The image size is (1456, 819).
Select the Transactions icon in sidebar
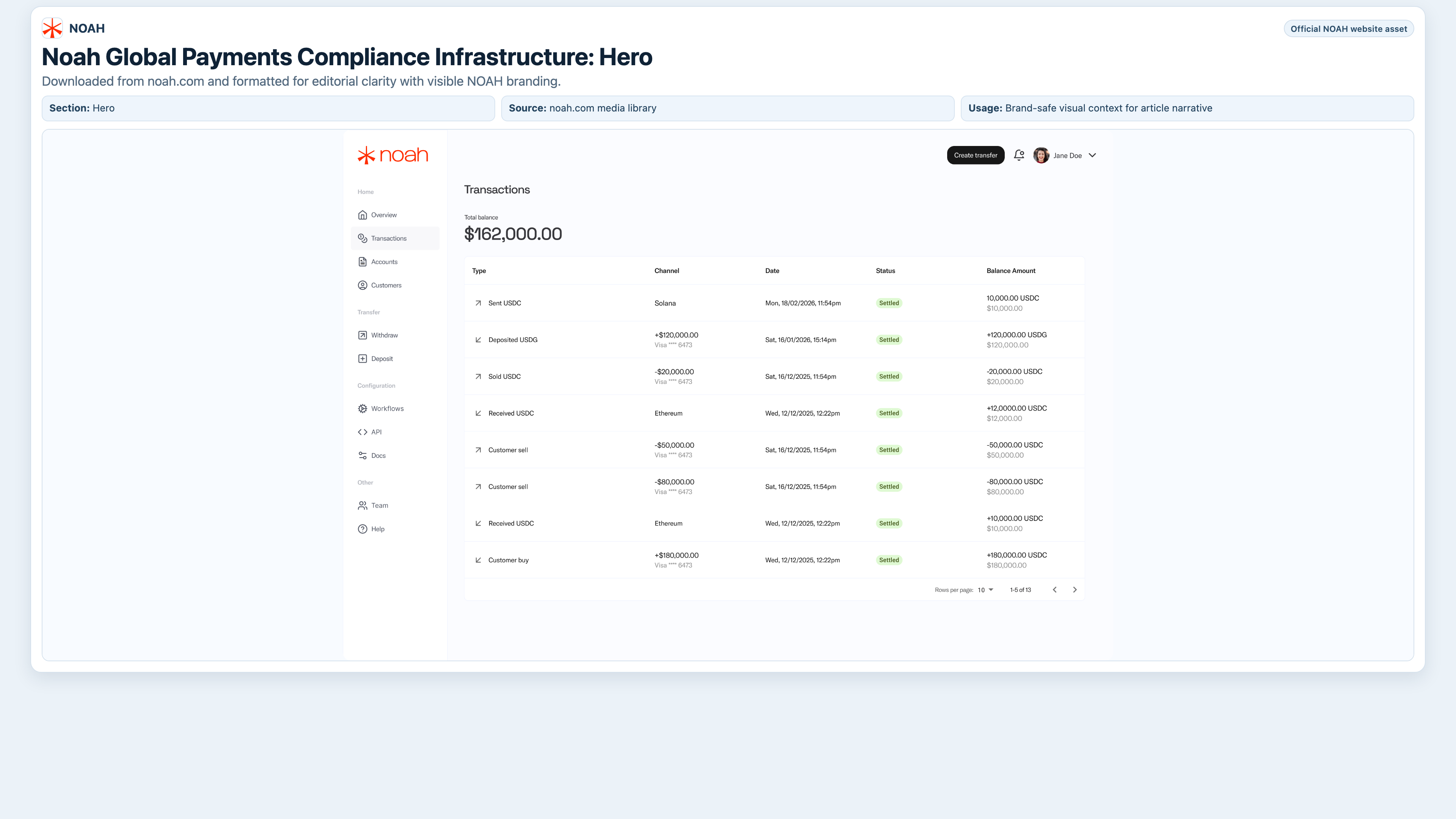point(362,238)
